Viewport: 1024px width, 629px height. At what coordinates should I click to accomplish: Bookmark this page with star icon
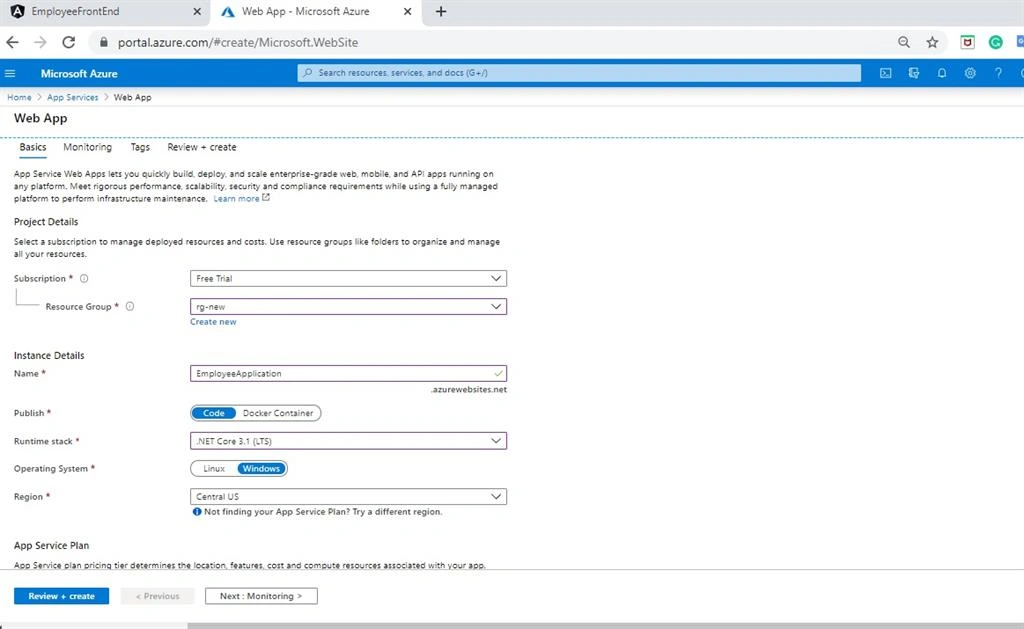pos(932,42)
